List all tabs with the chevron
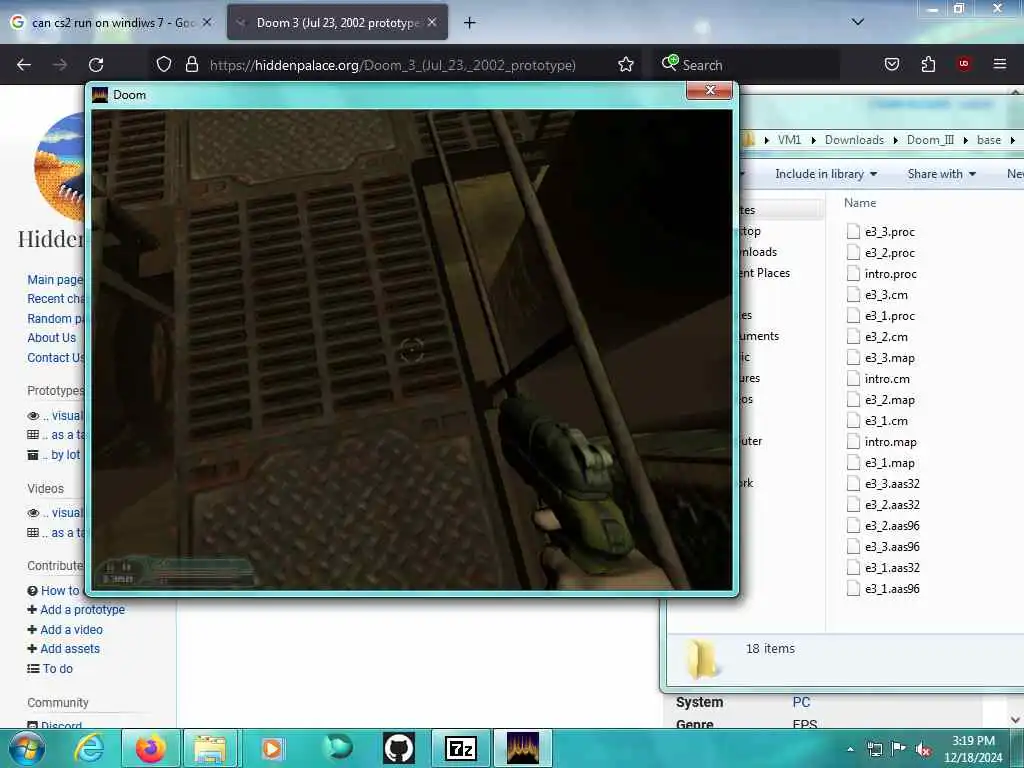Image resolution: width=1024 pixels, height=768 pixels. [x=857, y=22]
